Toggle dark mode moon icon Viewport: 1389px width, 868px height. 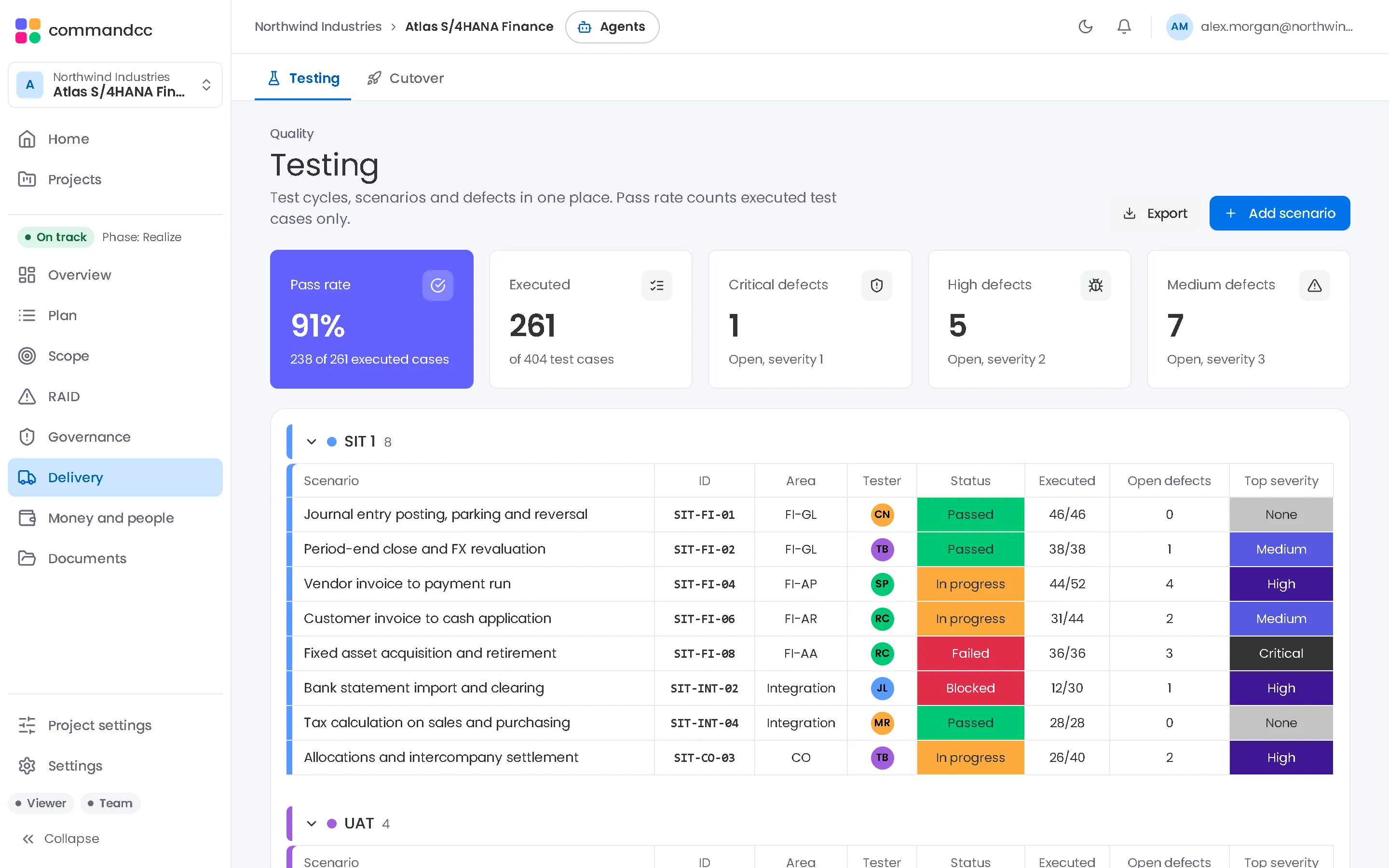[1085, 27]
